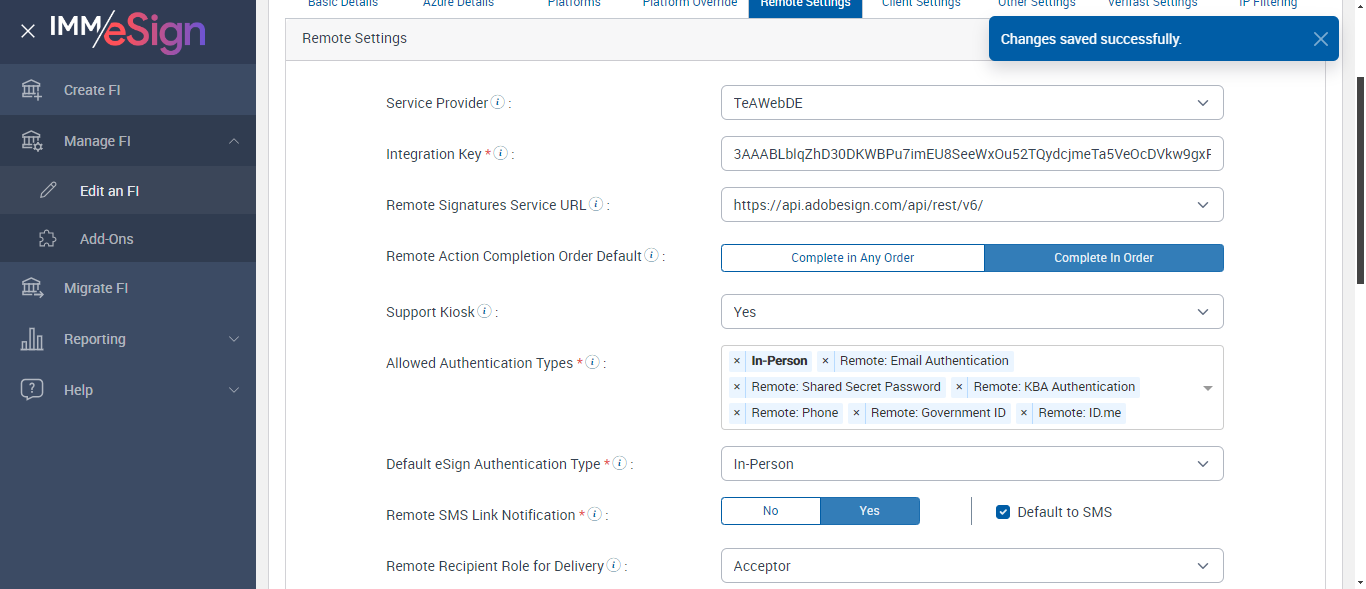
Task: Click the Integration Key input field
Action: [x=972, y=154]
